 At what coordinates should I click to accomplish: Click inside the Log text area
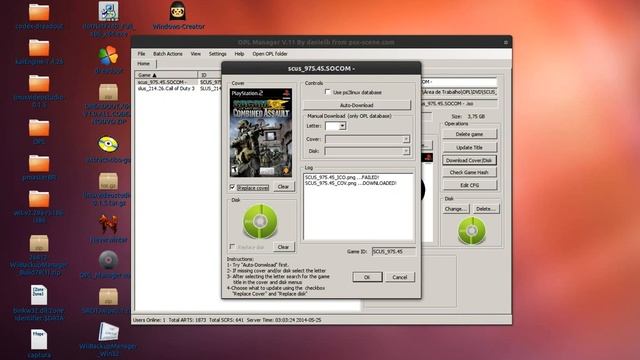358,207
